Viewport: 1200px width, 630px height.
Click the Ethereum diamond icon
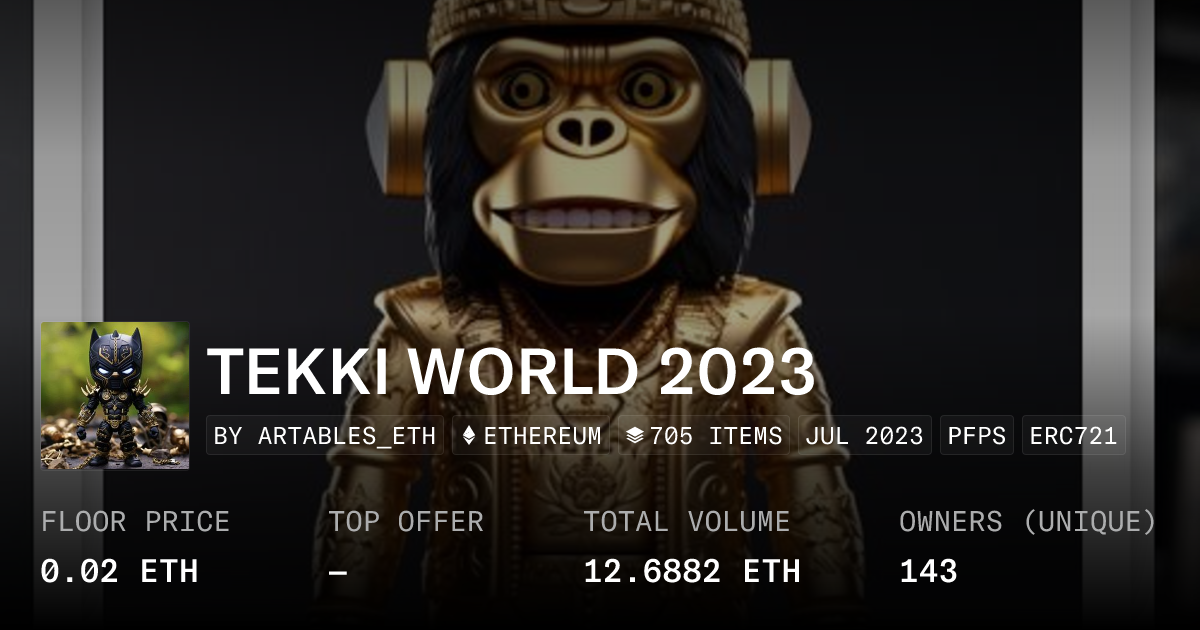coord(469,436)
